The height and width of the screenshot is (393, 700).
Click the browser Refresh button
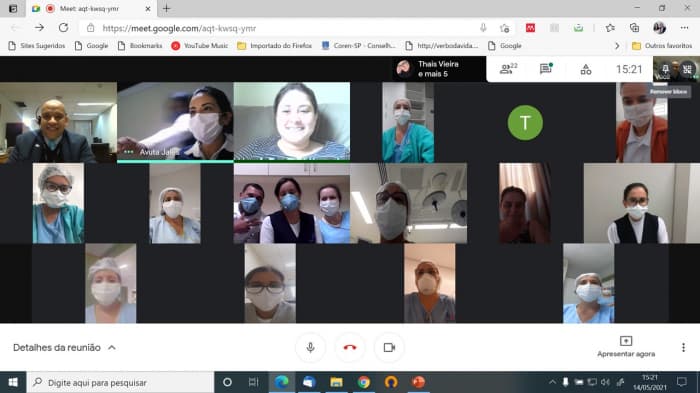[63, 28]
